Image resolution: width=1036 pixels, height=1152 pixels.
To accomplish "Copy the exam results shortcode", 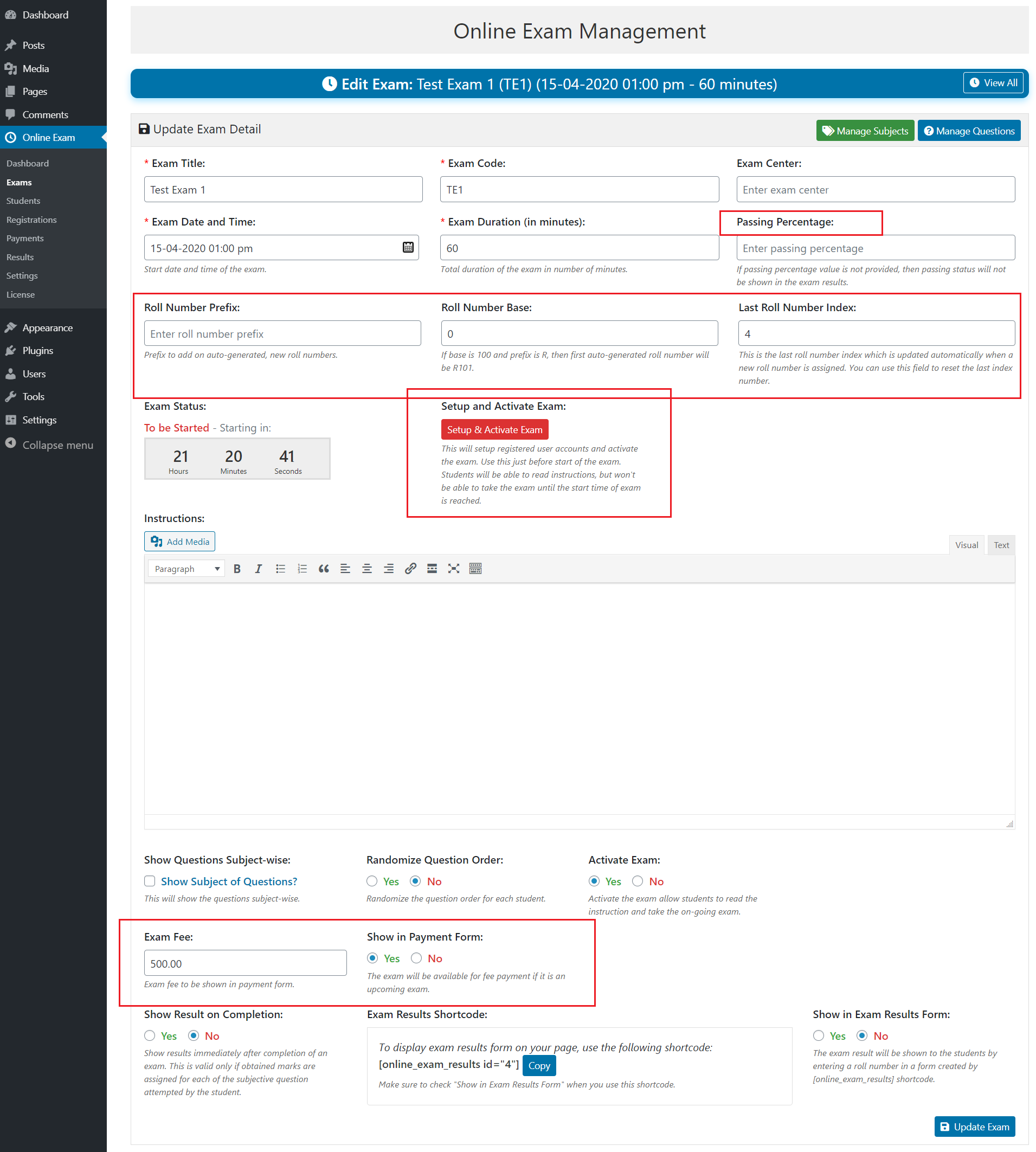I will coord(538,1065).
